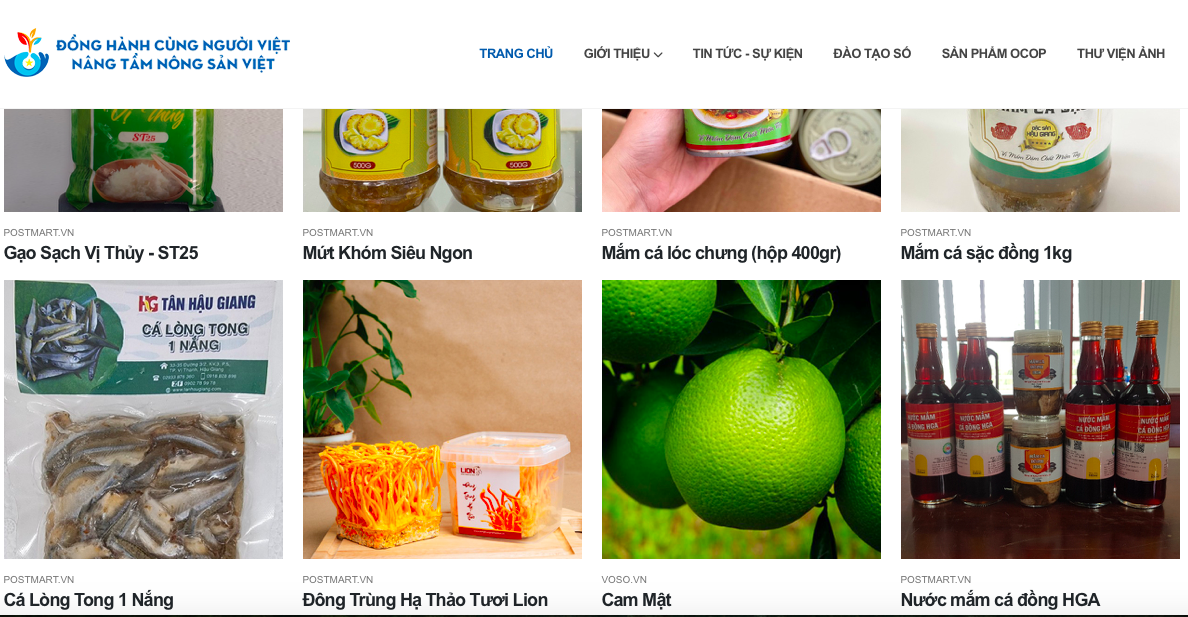Open Mắm cá lóc chưng product link
The height and width of the screenshot is (617, 1188).
(x=721, y=253)
